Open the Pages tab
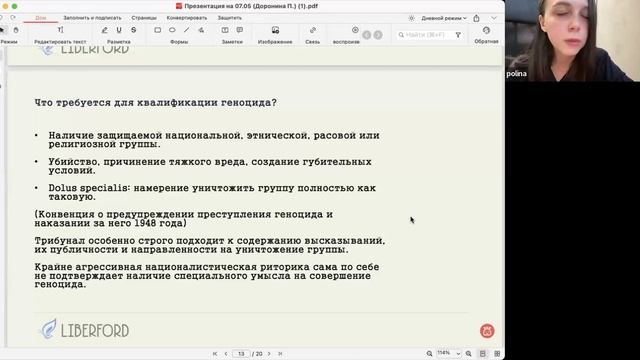This screenshot has height=360, width=640. (144, 18)
